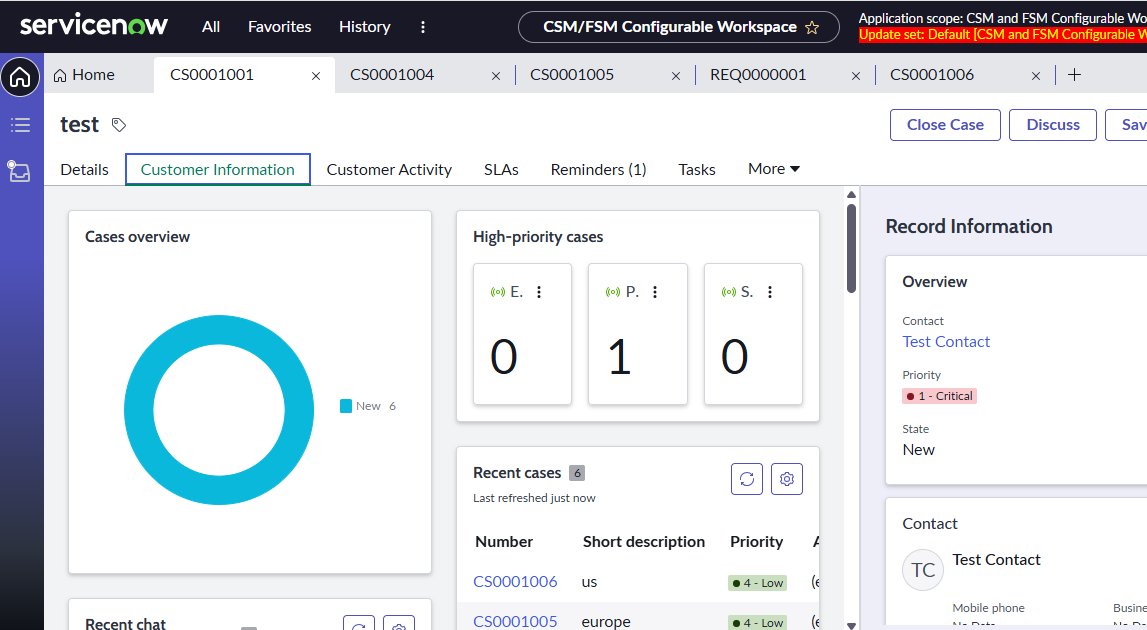Click the CSM/FSM Configurable Workspace pill
This screenshot has height=630, width=1147.
(x=678, y=27)
